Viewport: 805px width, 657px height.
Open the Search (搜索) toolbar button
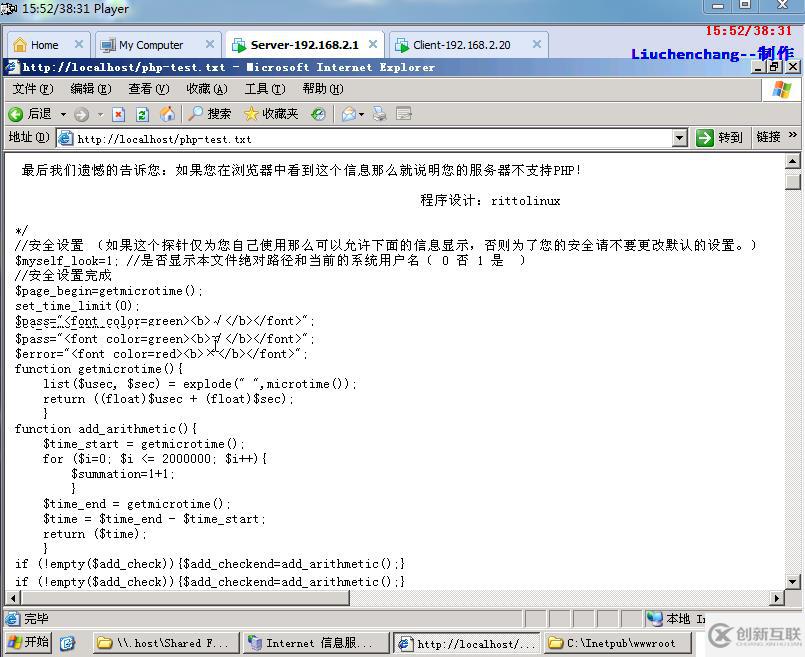(209, 114)
